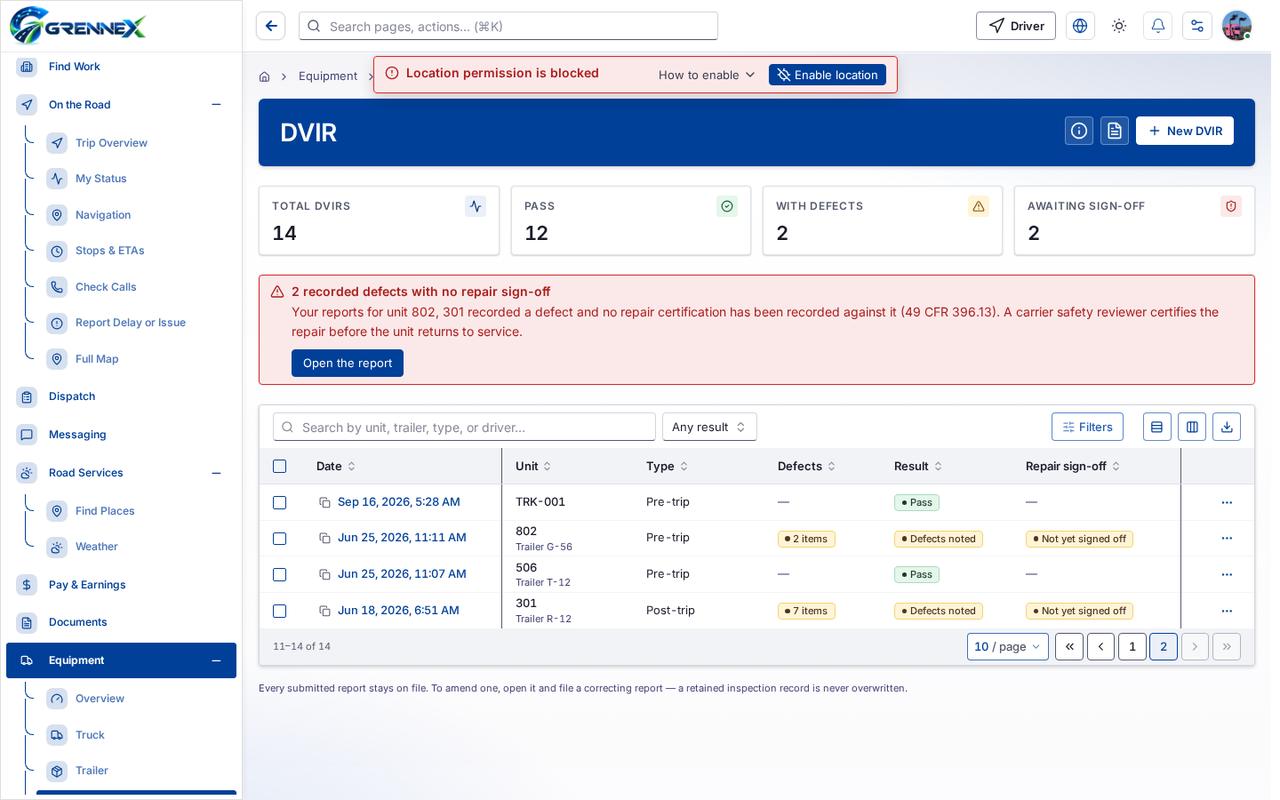Image resolution: width=1280 pixels, height=800 pixels.
Task: Click Open the report button
Action: 347,363
